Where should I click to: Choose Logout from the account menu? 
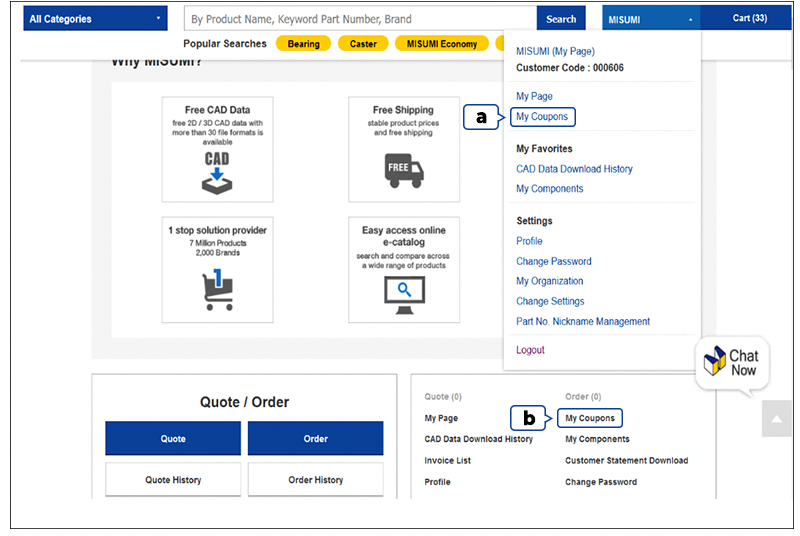pos(530,350)
